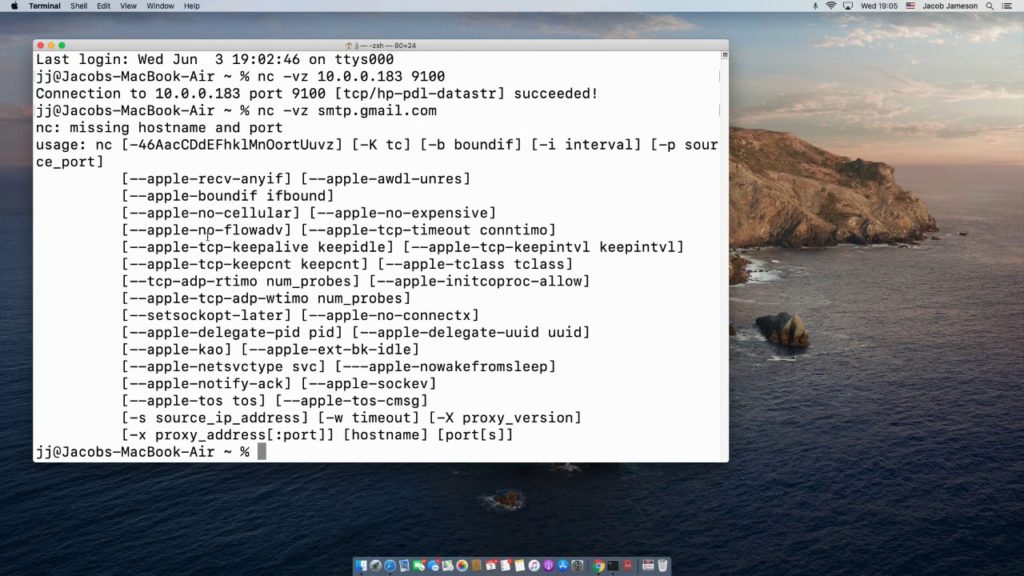
Task: Open the App Store from the Dock
Action: point(562,565)
